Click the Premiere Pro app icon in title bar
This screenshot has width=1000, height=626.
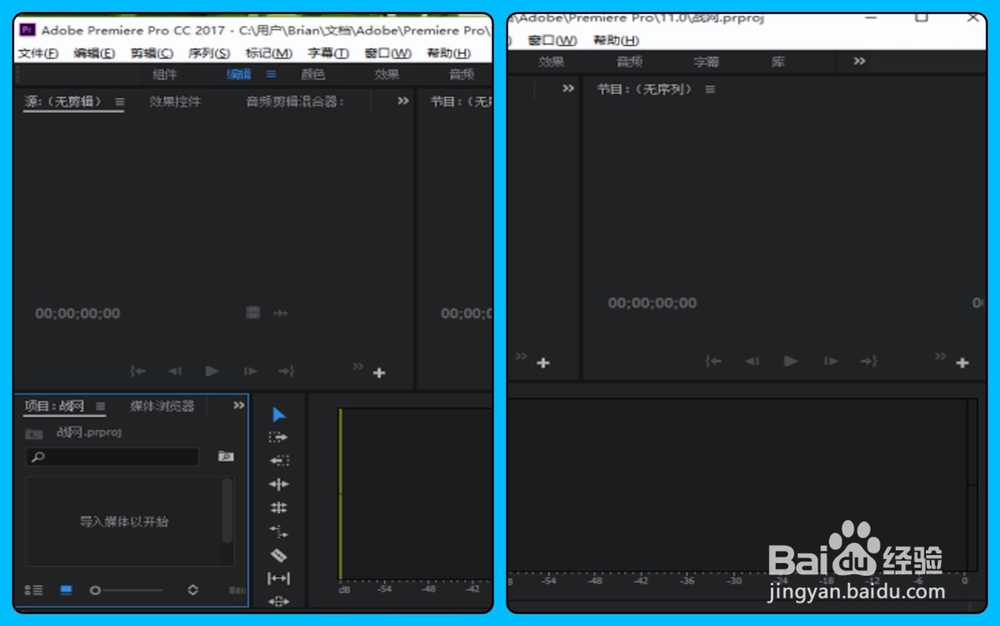(27, 30)
